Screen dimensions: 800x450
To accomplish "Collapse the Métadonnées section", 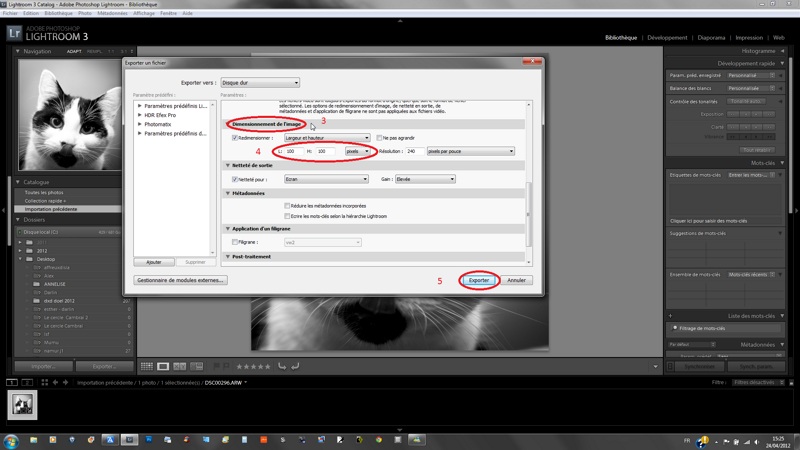I will (228, 193).
